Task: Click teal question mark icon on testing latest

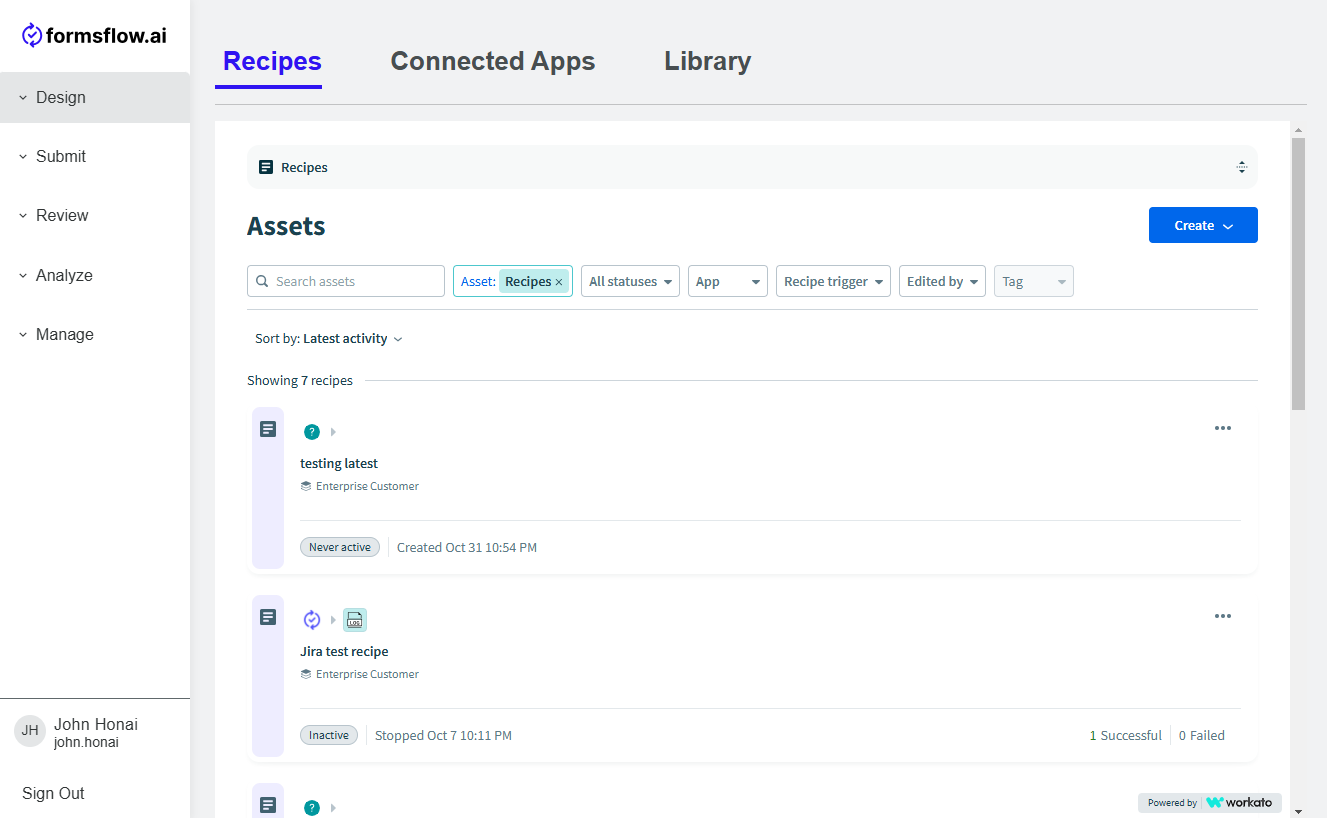Action: pos(312,432)
